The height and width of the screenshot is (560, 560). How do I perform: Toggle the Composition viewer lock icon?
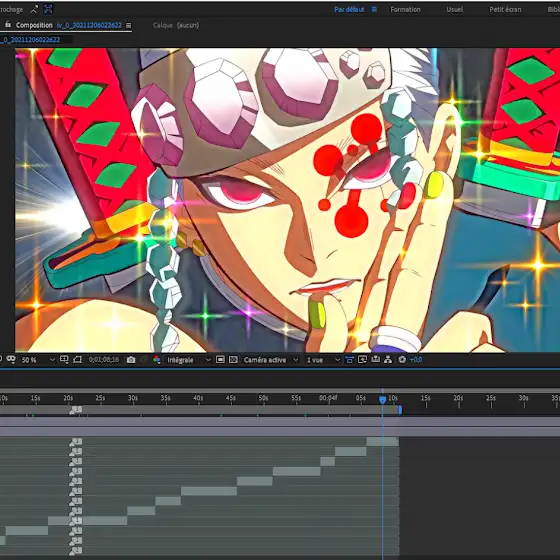(8, 25)
